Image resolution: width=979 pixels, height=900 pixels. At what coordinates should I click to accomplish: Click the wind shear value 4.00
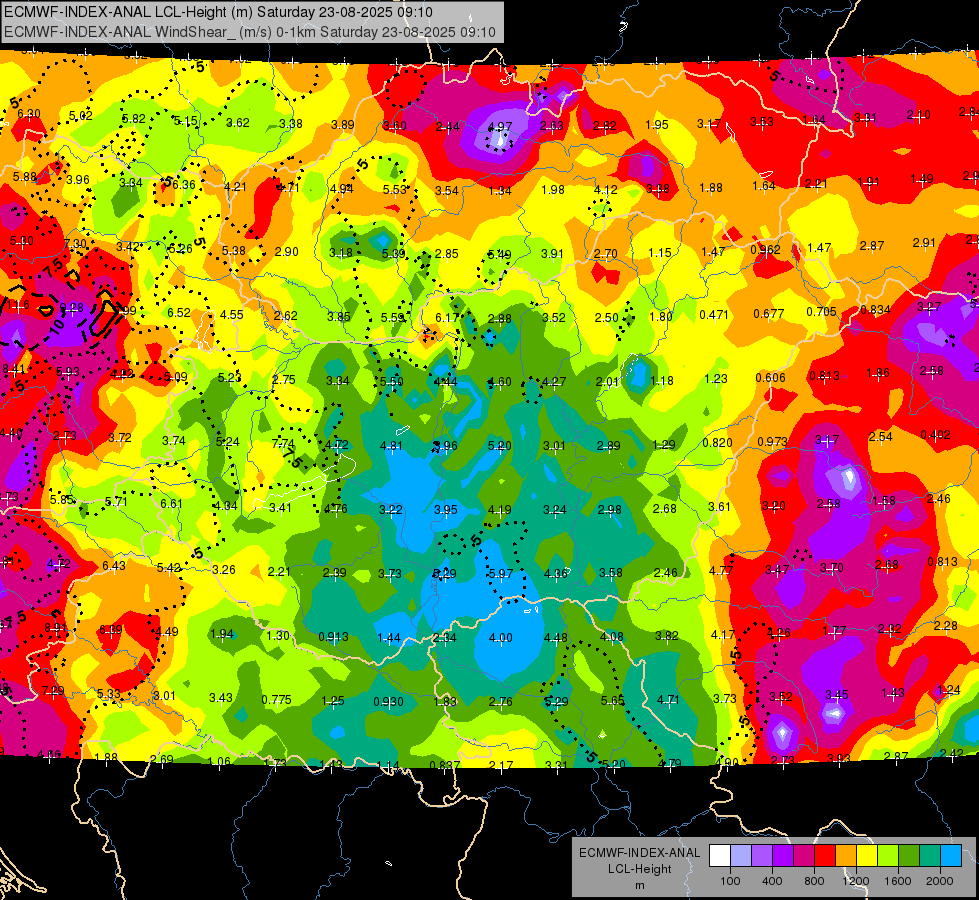pos(501,638)
